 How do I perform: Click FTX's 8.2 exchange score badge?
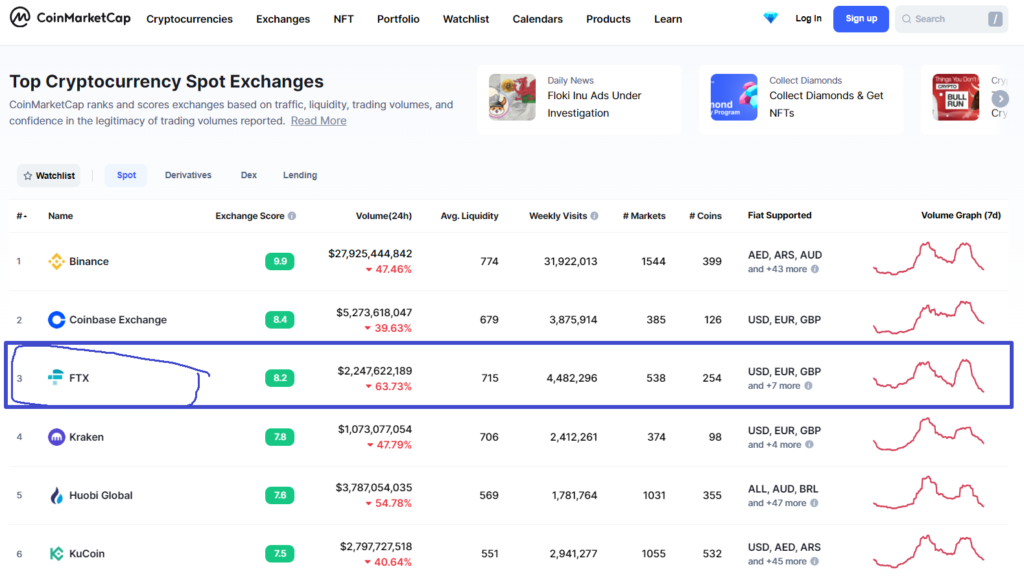[280, 378]
